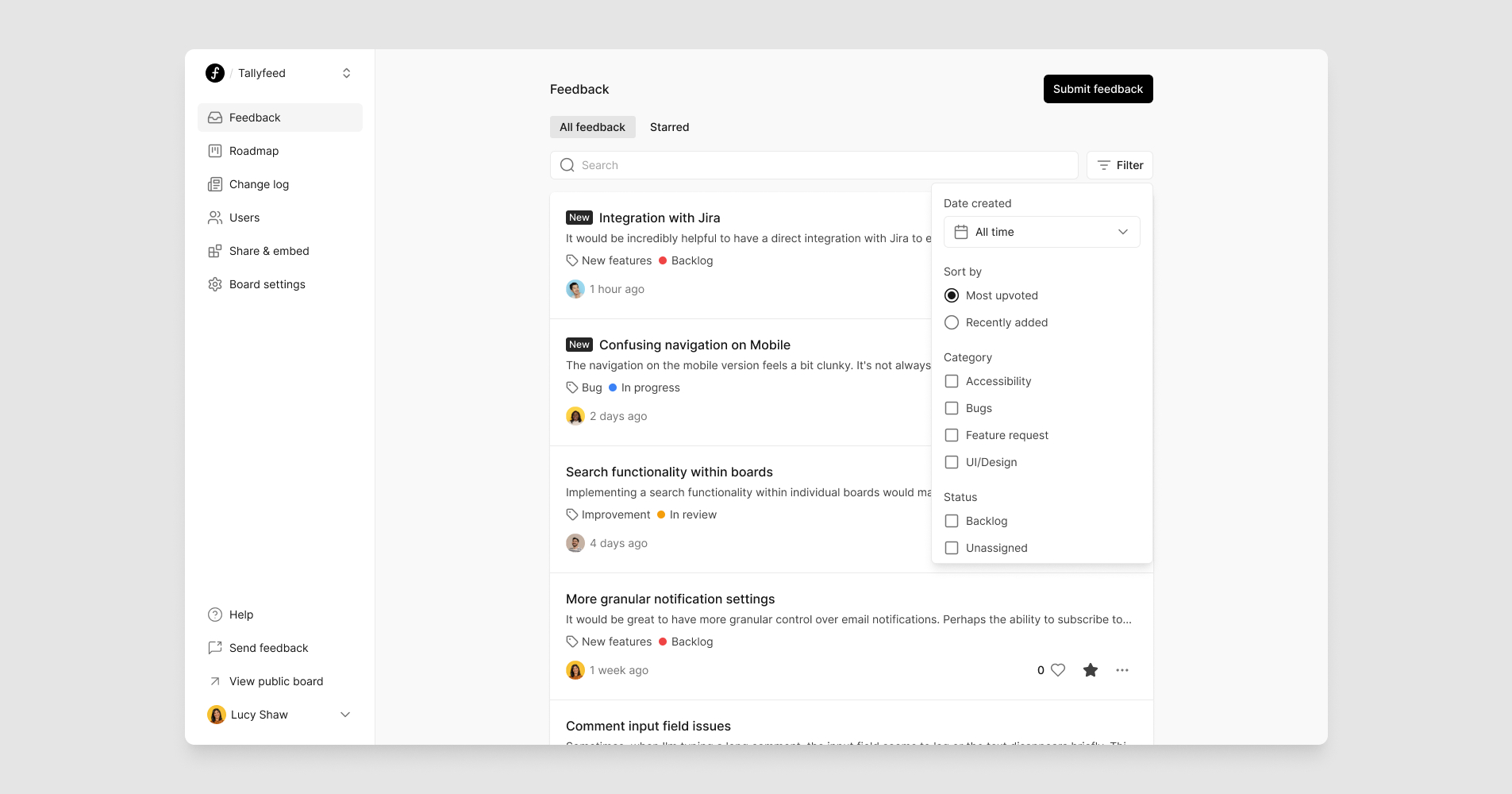This screenshot has width=1512, height=794.
Task: Click the Help question mark icon
Action: tap(215, 615)
